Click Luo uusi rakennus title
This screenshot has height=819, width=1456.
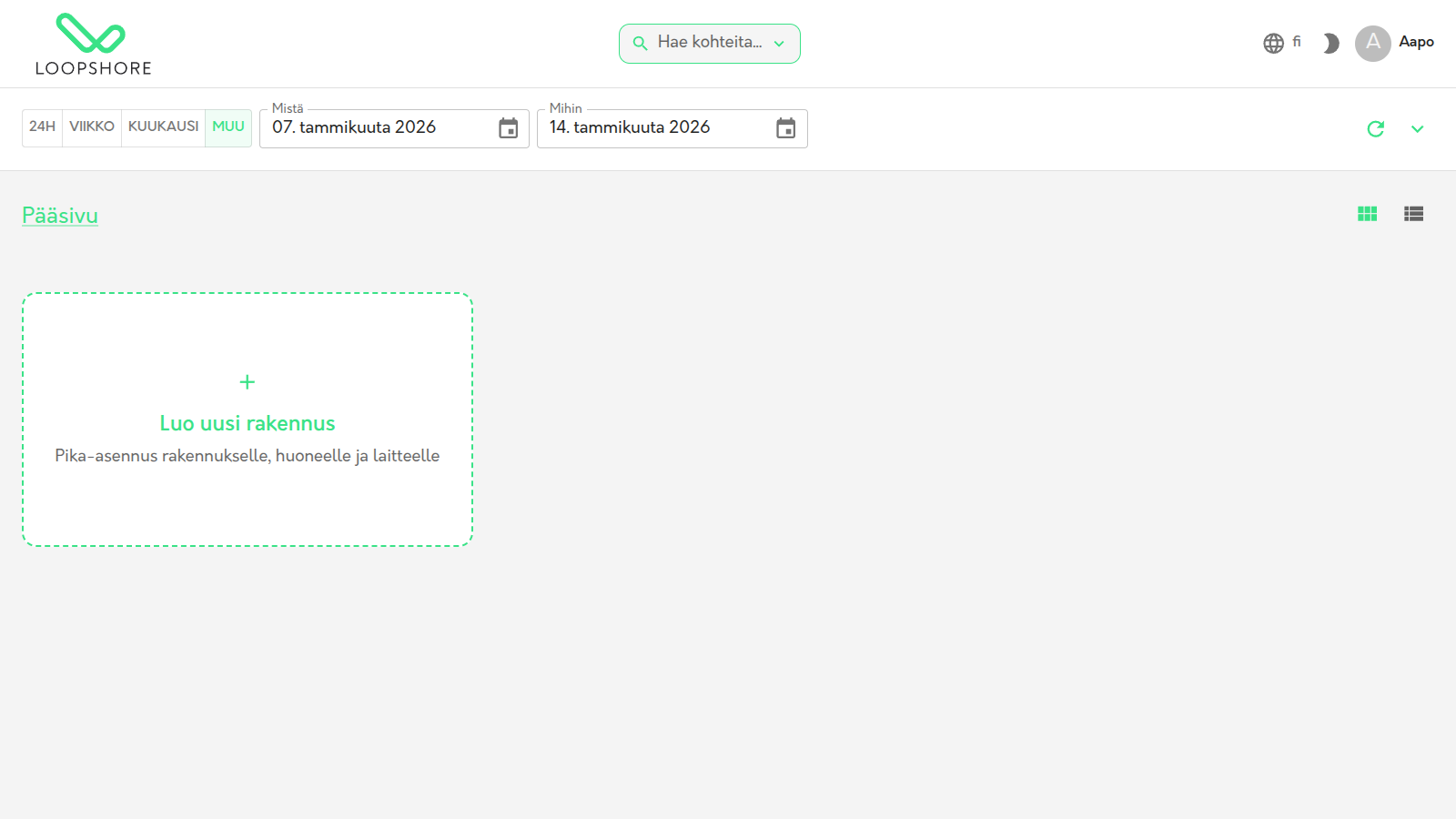point(248,423)
